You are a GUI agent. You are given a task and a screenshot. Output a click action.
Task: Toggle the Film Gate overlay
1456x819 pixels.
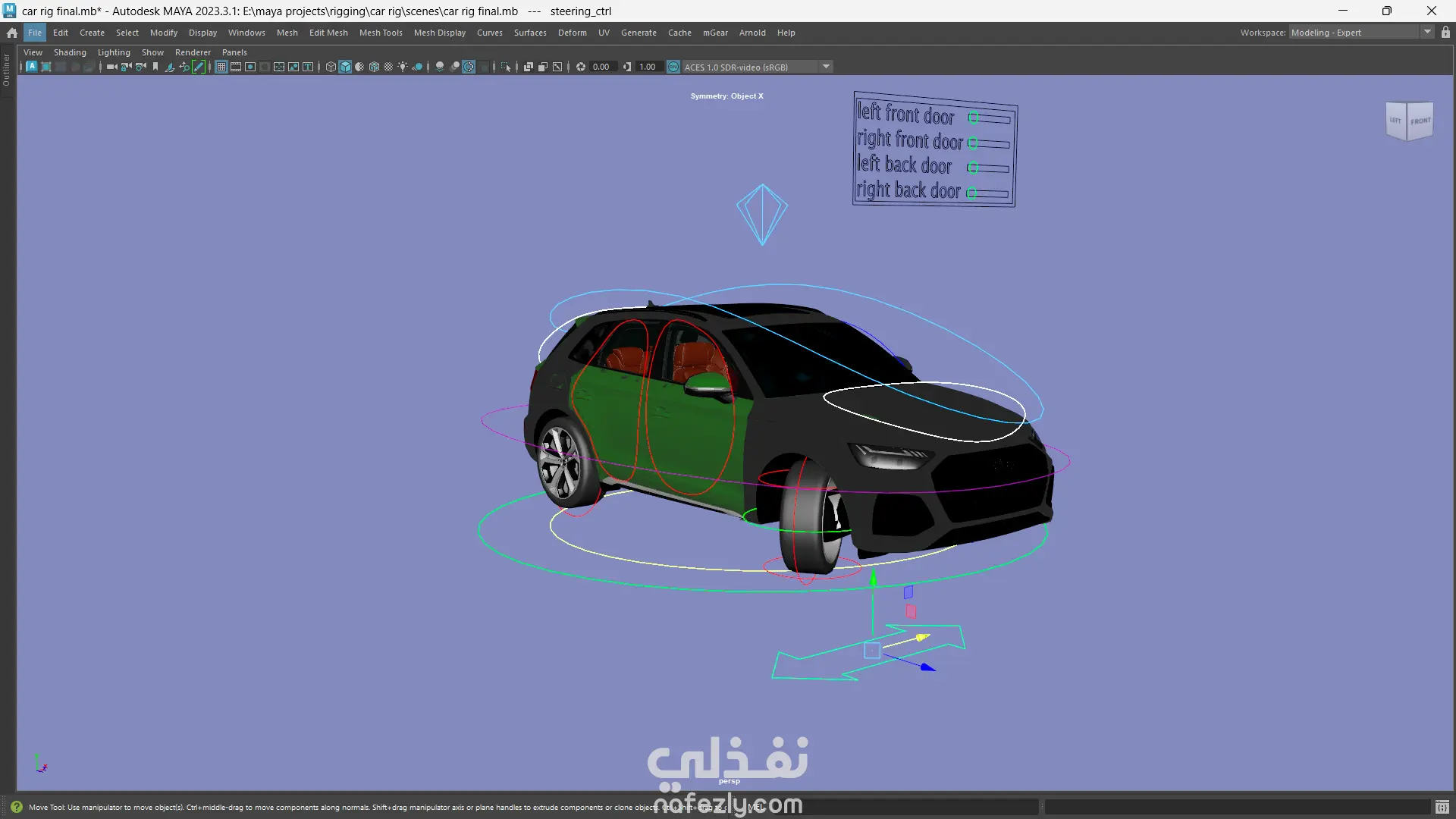pos(236,67)
